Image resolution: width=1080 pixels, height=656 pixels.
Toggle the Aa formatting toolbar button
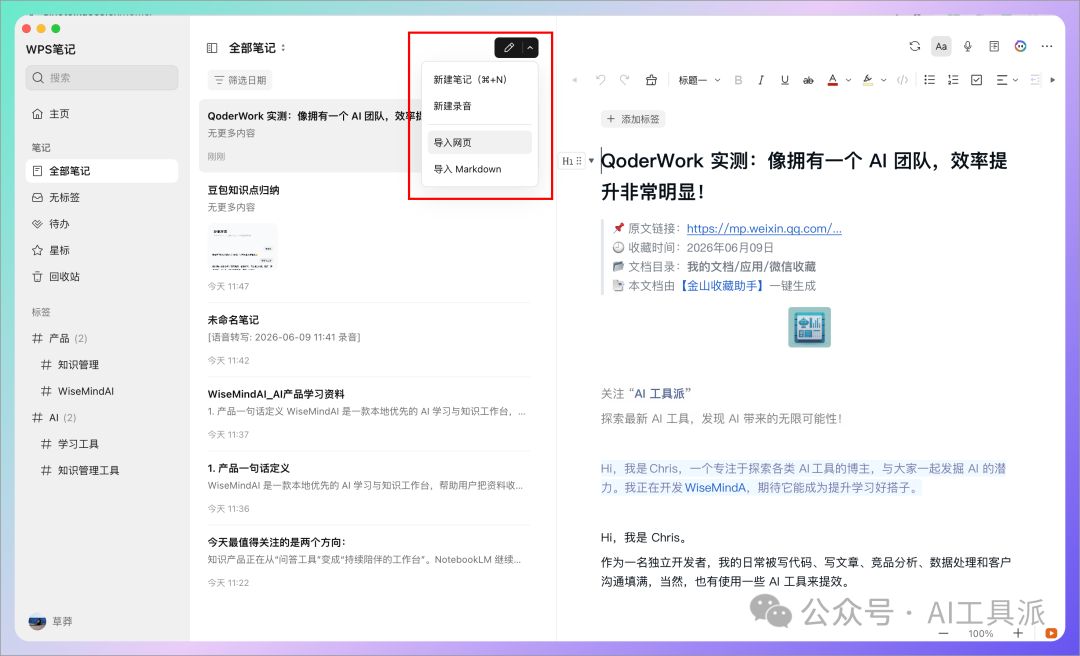coord(941,46)
